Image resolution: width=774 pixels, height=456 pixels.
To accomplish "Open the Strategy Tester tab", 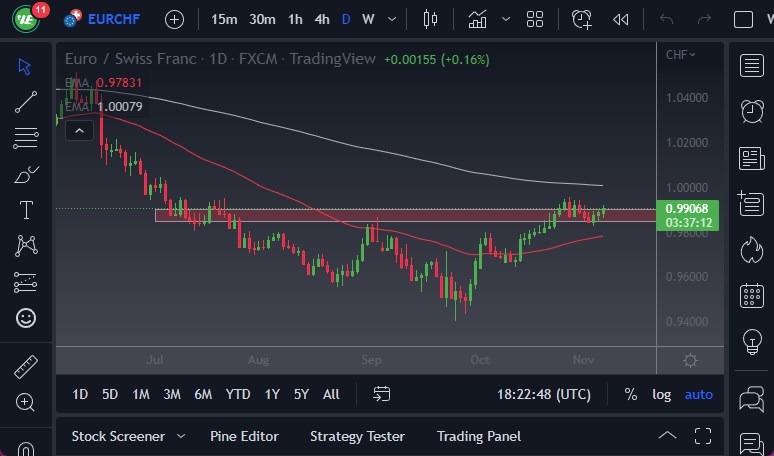I will [357, 436].
